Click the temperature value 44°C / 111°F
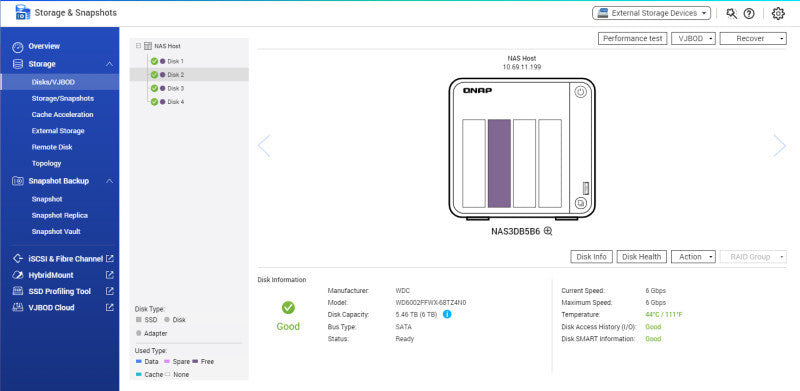 [x=664, y=315]
